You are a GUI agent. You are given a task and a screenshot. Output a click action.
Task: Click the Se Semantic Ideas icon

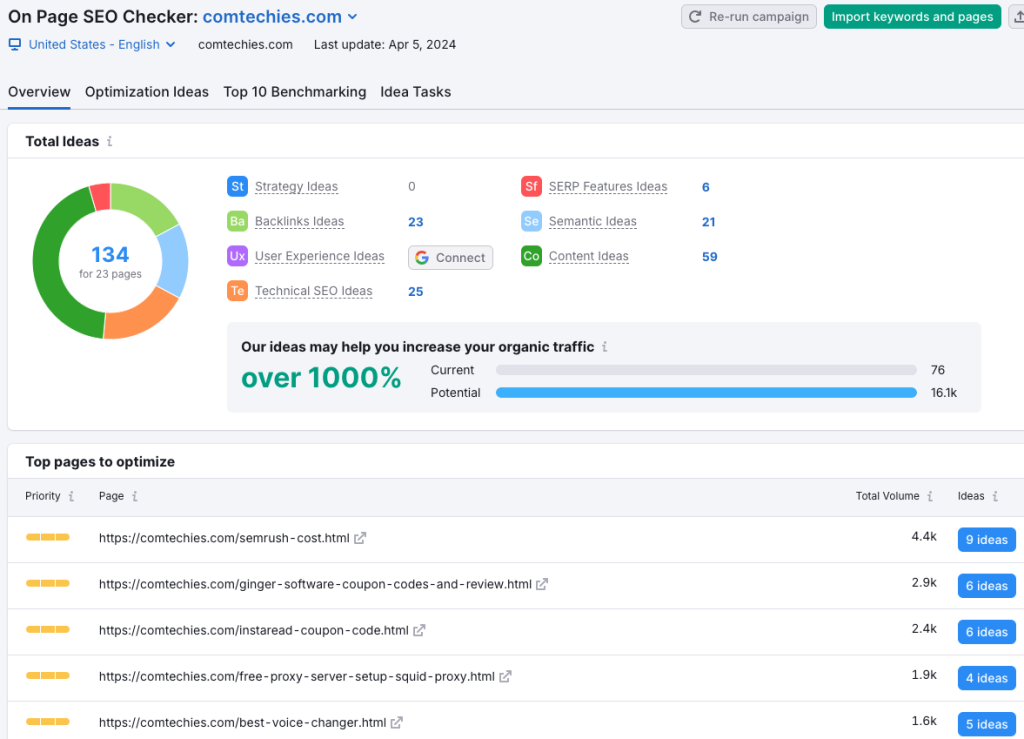pyautogui.click(x=531, y=221)
